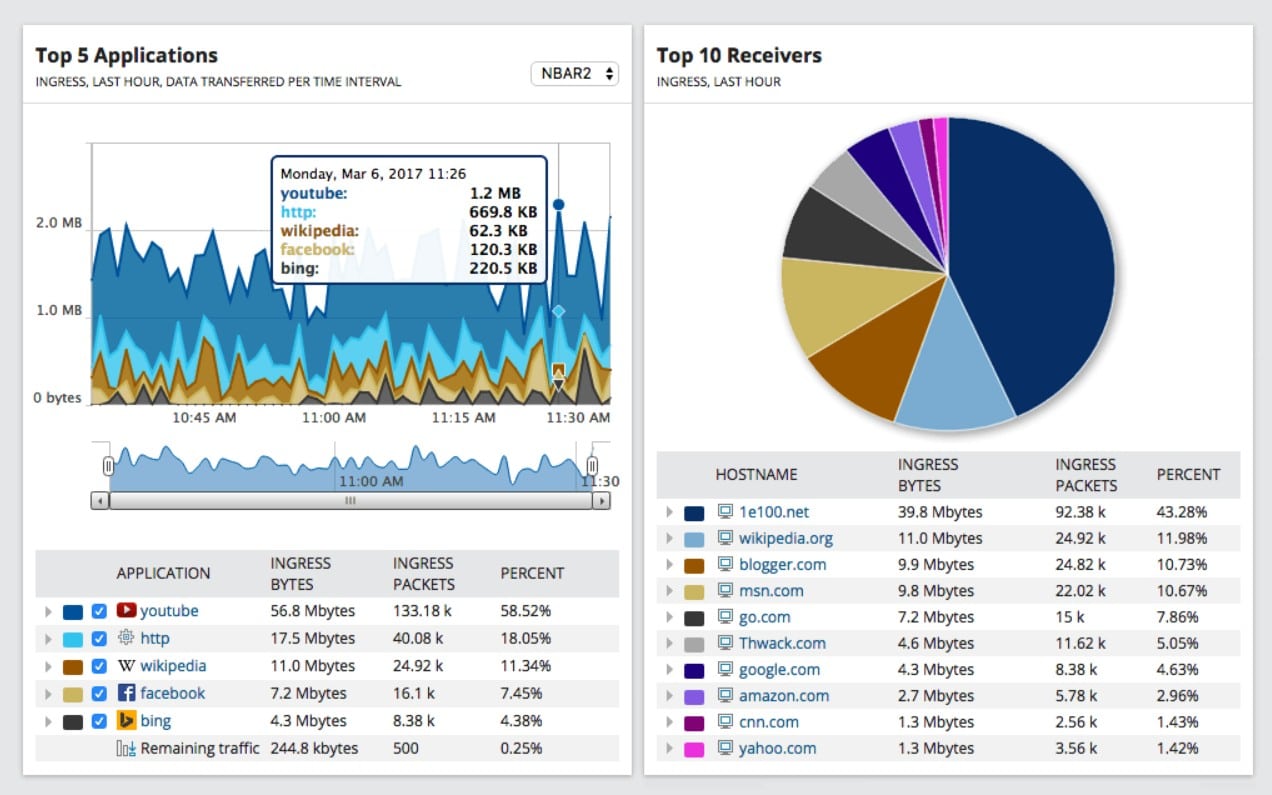Click the Wikipedia W icon
1272x795 pixels.
pos(126,666)
